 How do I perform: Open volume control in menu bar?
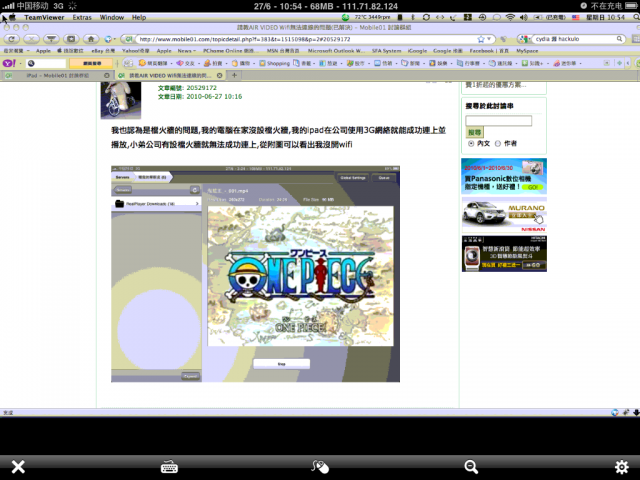(524, 17)
